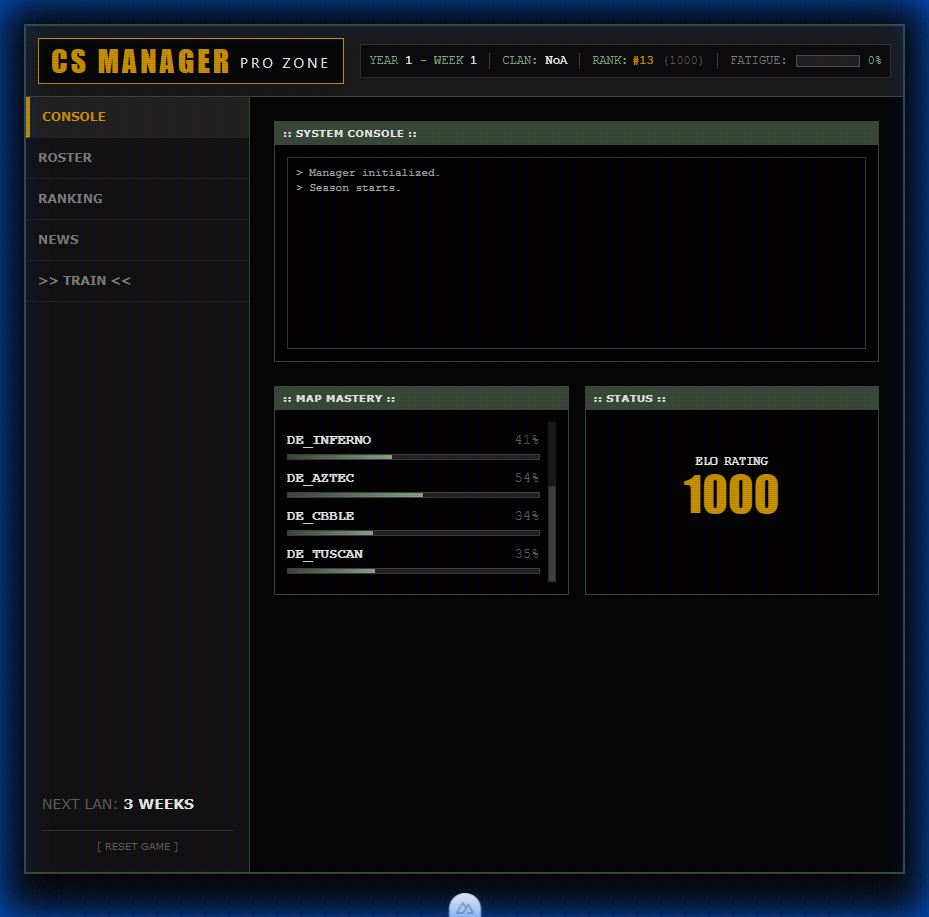
Task: Click the SYSTEM CONSOLE panel header
Action: pyautogui.click(x=340, y=133)
